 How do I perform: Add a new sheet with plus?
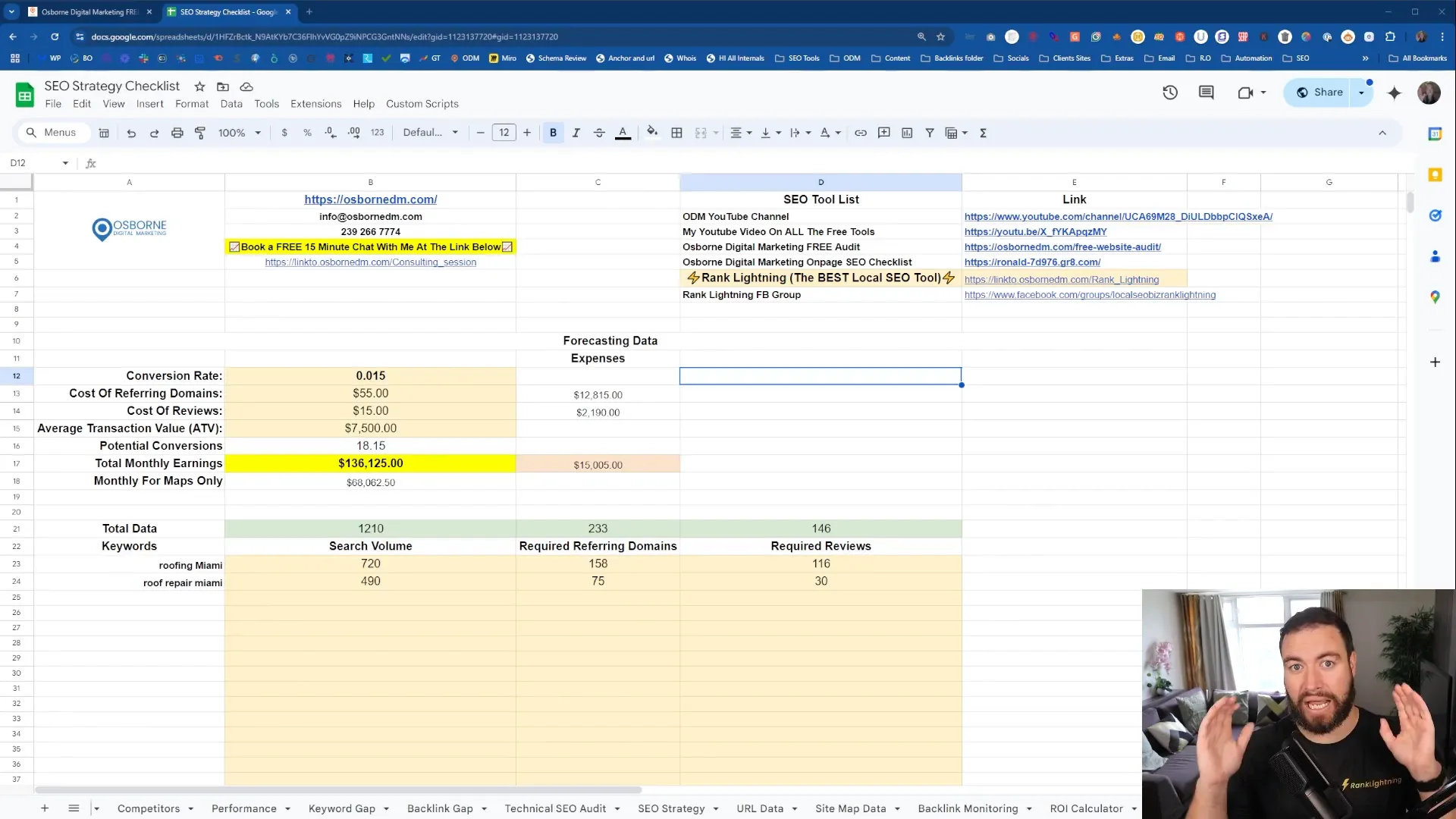(45, 808)
